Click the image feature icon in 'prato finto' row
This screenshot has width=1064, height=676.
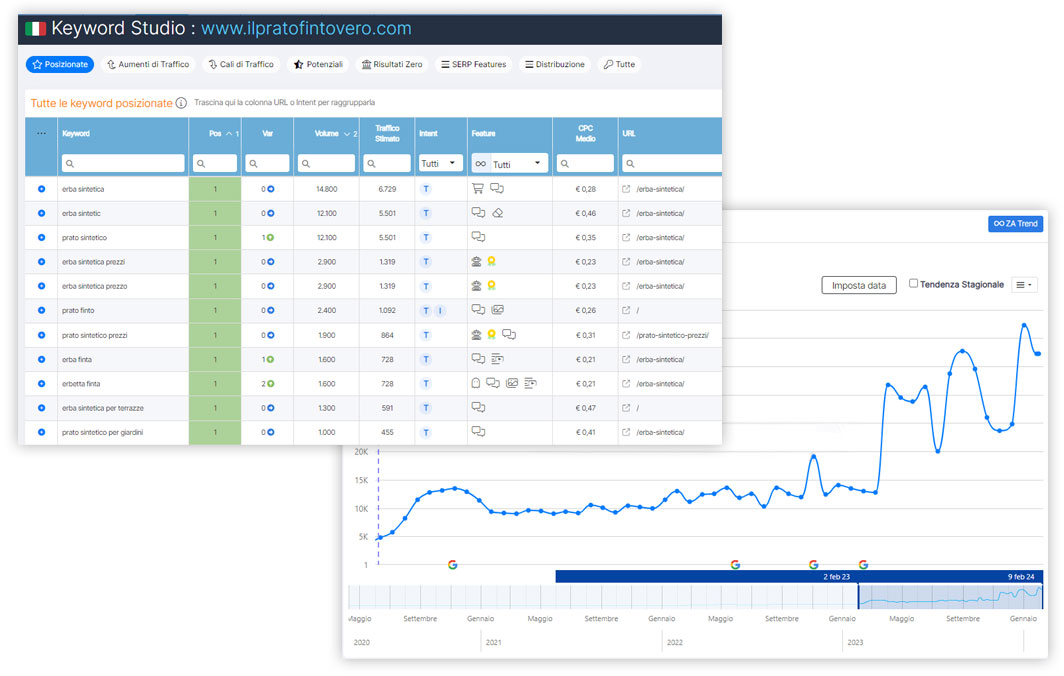[497, 310]
